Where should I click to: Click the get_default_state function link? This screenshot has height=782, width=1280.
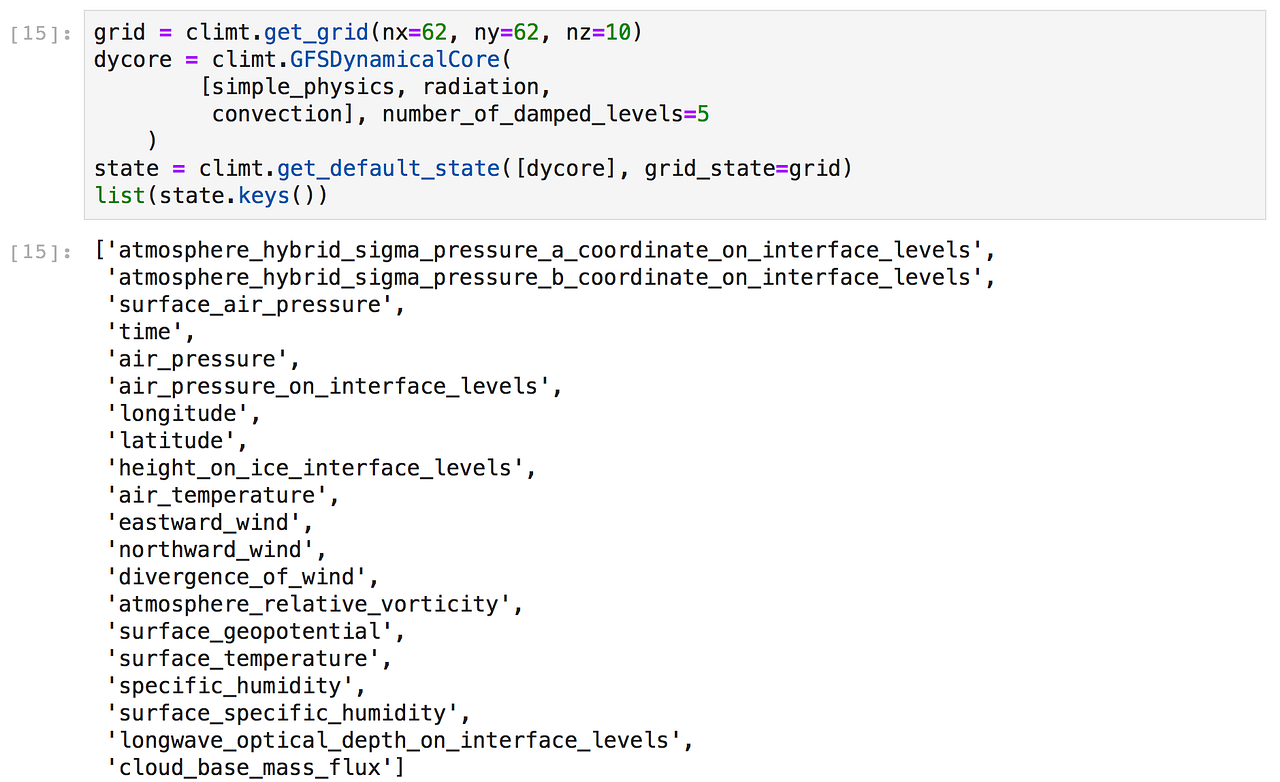tap(388, 167)
